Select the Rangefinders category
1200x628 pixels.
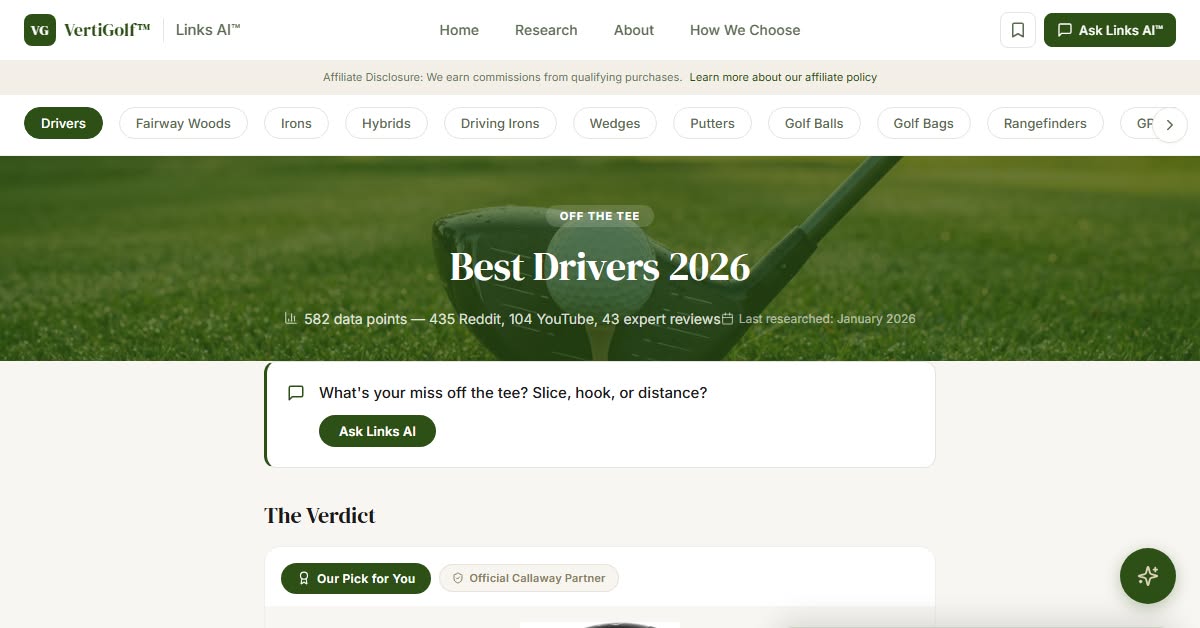1045,123
